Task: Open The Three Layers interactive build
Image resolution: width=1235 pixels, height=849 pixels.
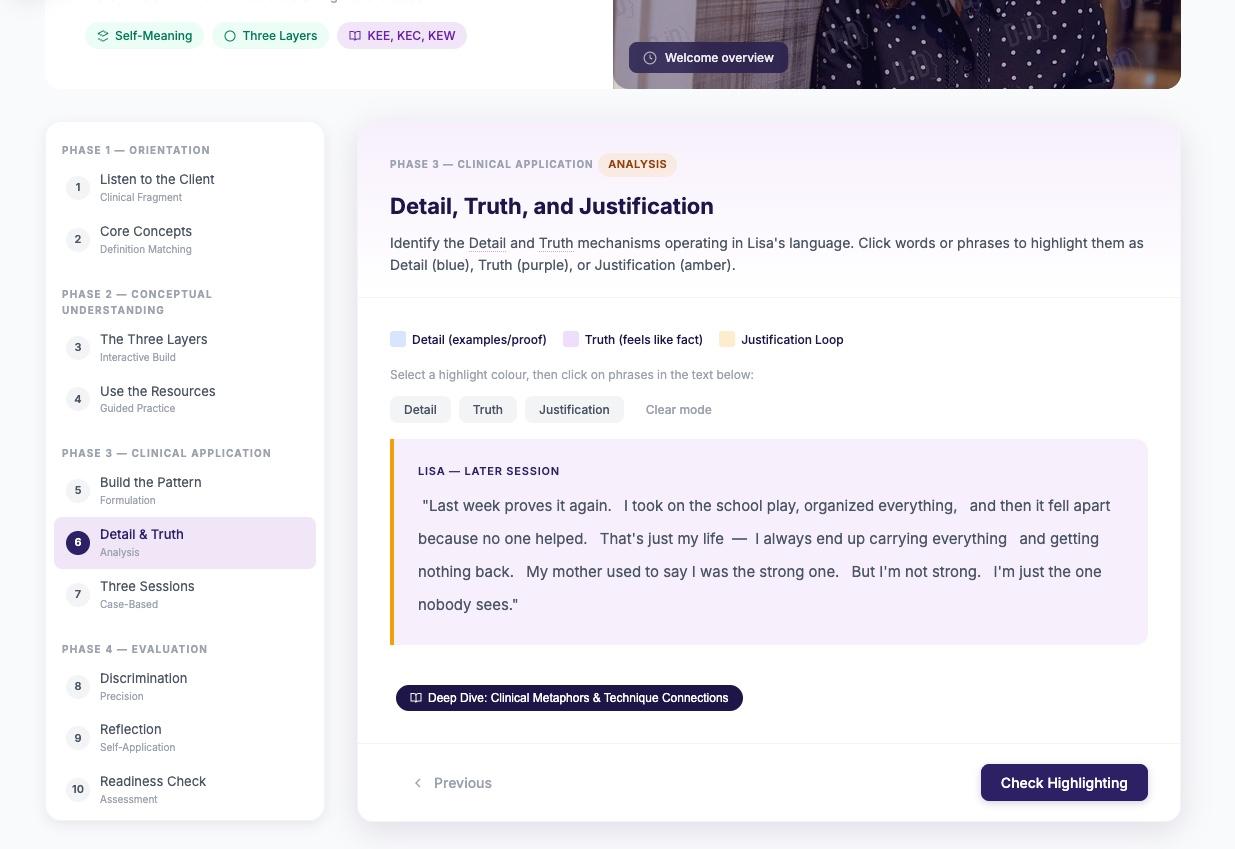Action: [153, 347]
